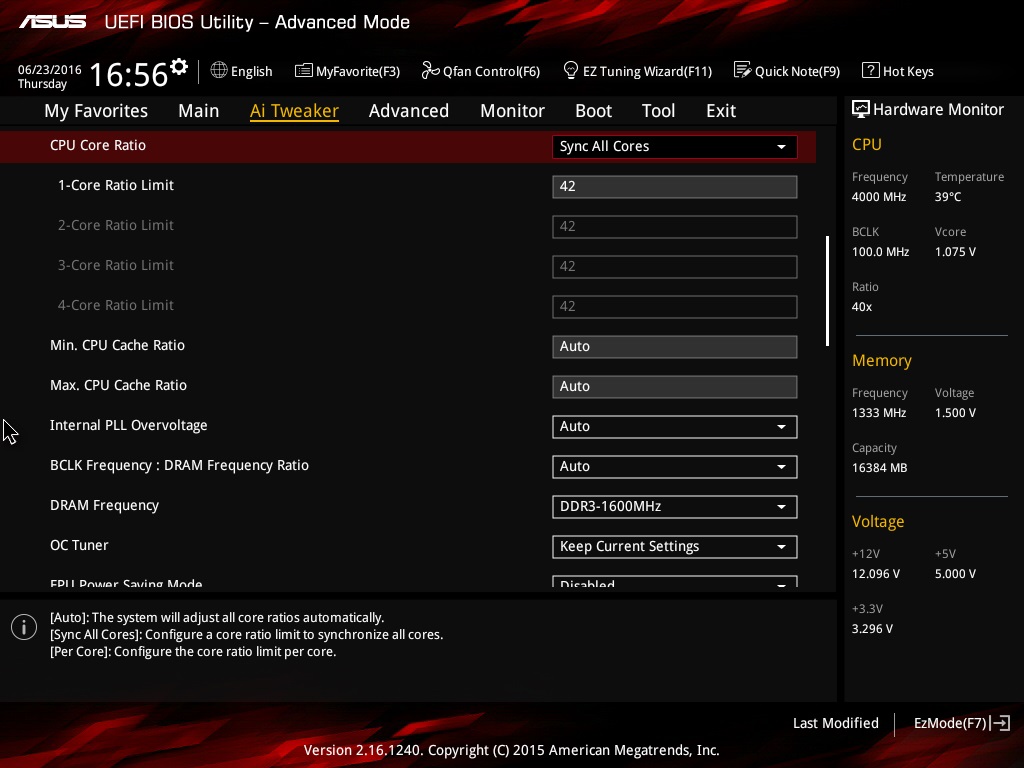Click the info icon in help panel
This screenshot has width=1024, height=768.
(x=24, y=627)
